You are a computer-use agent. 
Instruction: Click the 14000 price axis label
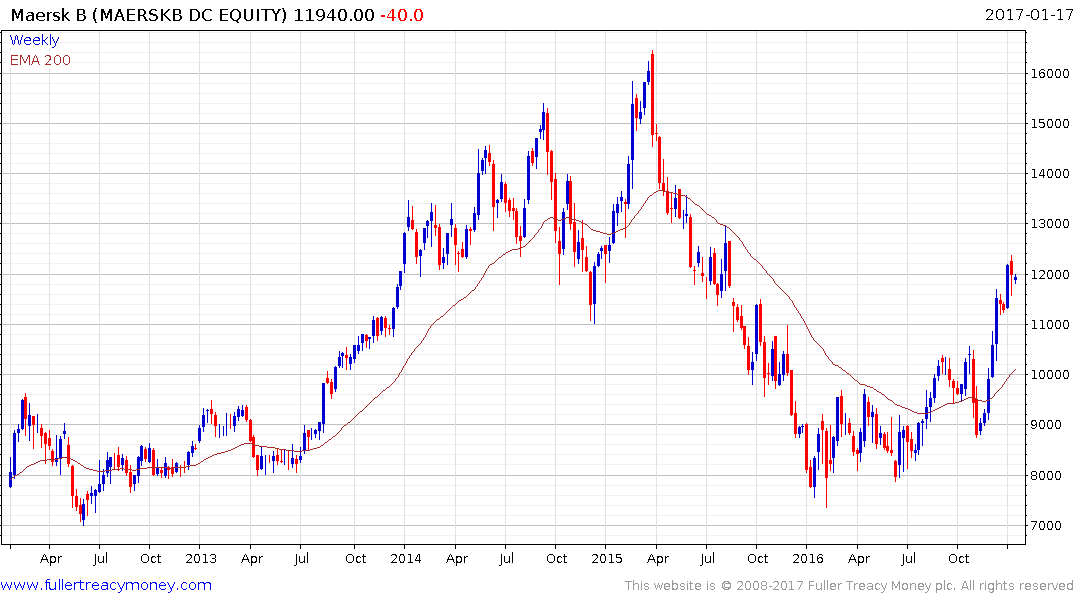1050,173
